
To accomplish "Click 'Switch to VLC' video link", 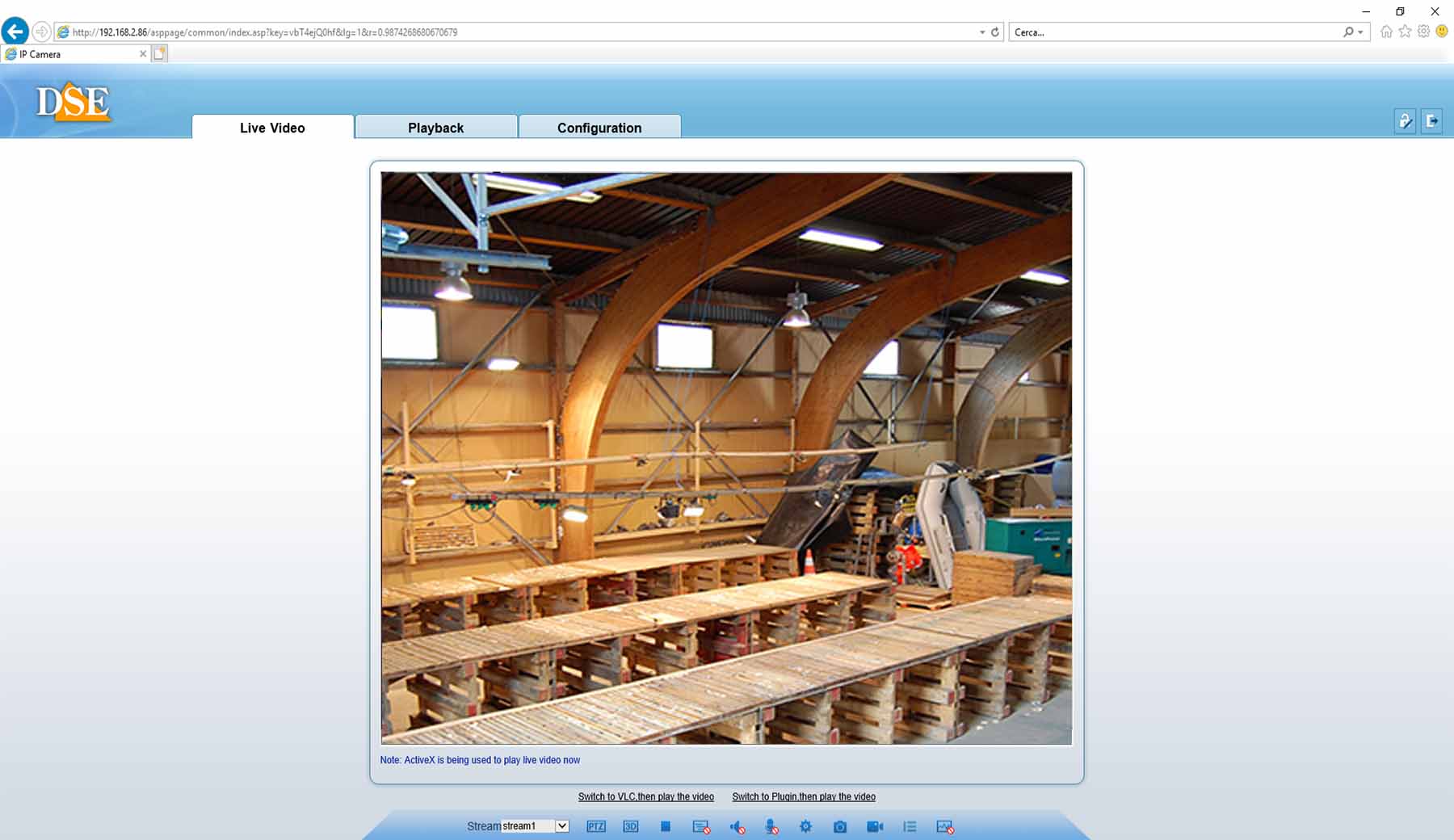I will pos(645,796).
